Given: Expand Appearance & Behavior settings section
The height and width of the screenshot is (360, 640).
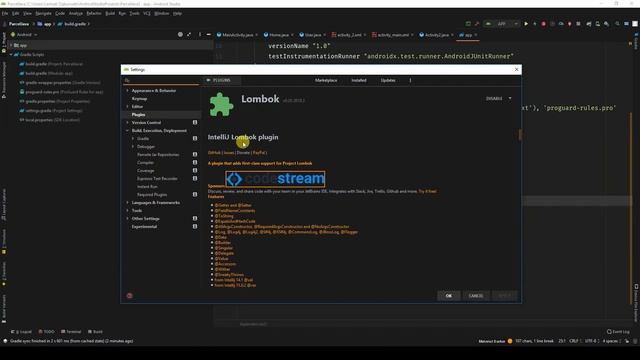Looking at the screenshot, I should pos(127,91).
